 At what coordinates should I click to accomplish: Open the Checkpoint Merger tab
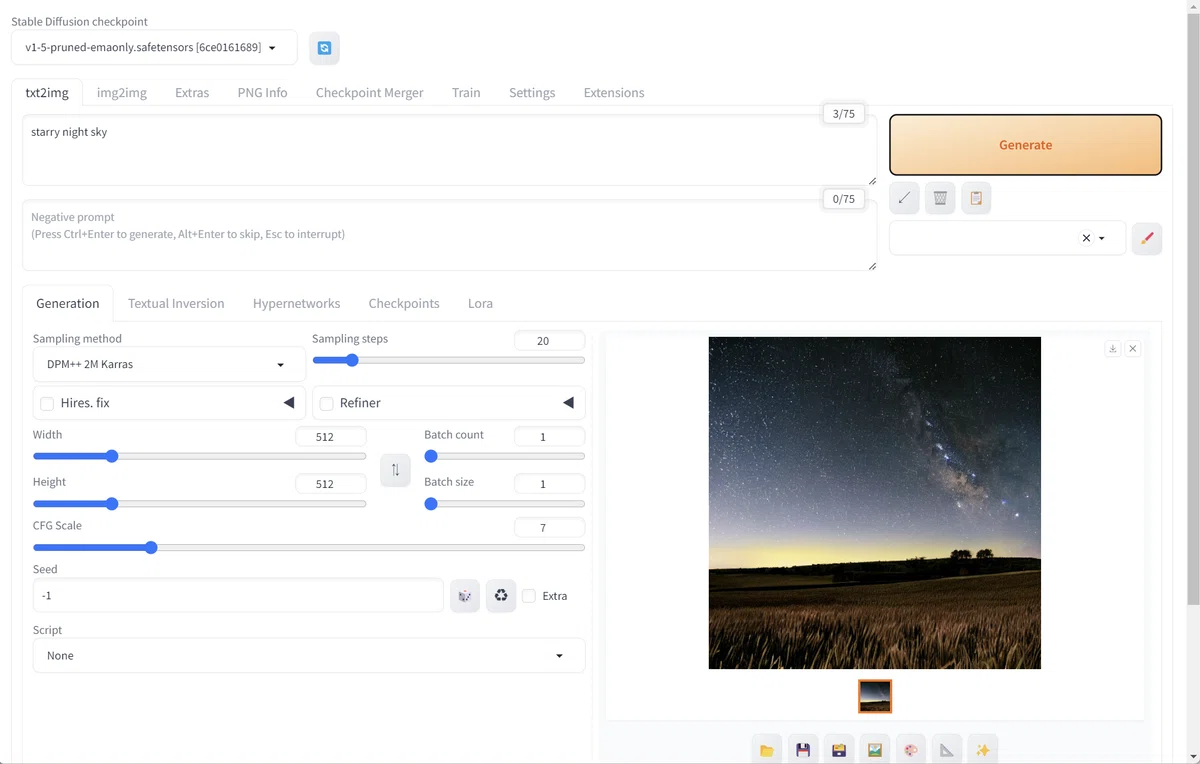coord(370,92)
